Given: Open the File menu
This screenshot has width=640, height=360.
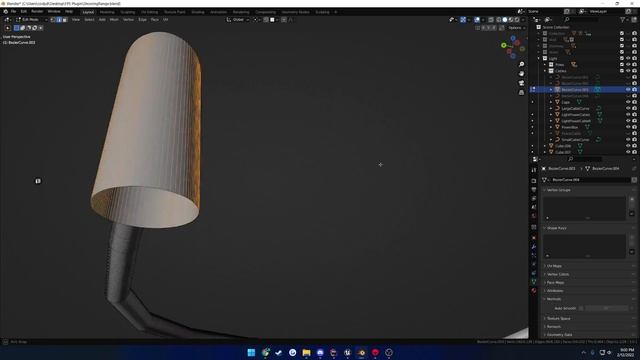Looking at the screenshot, I should (13, 11).
